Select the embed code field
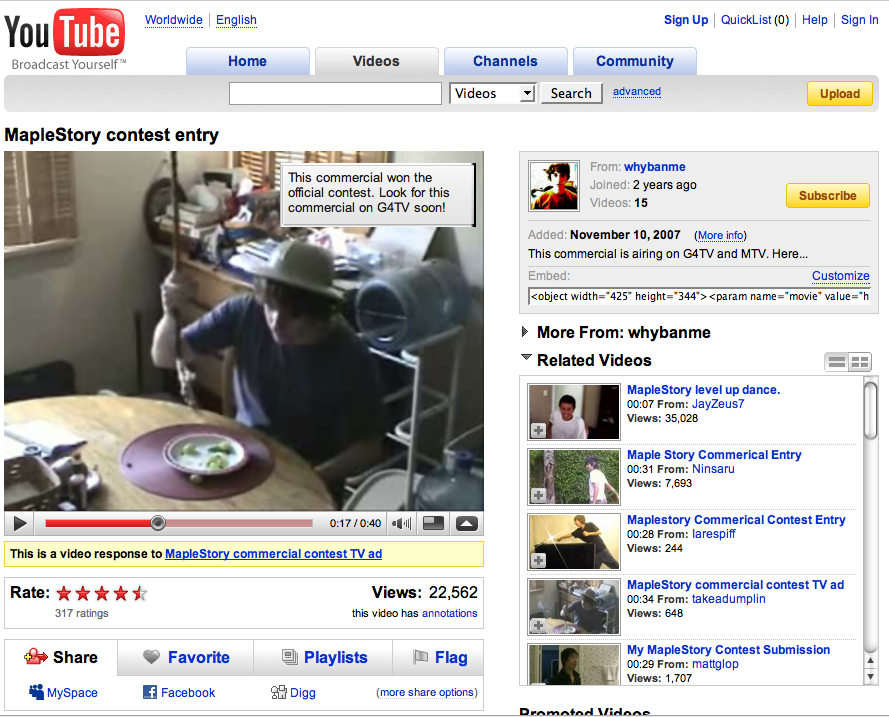 pyautogui.click(x=700, y=296)
